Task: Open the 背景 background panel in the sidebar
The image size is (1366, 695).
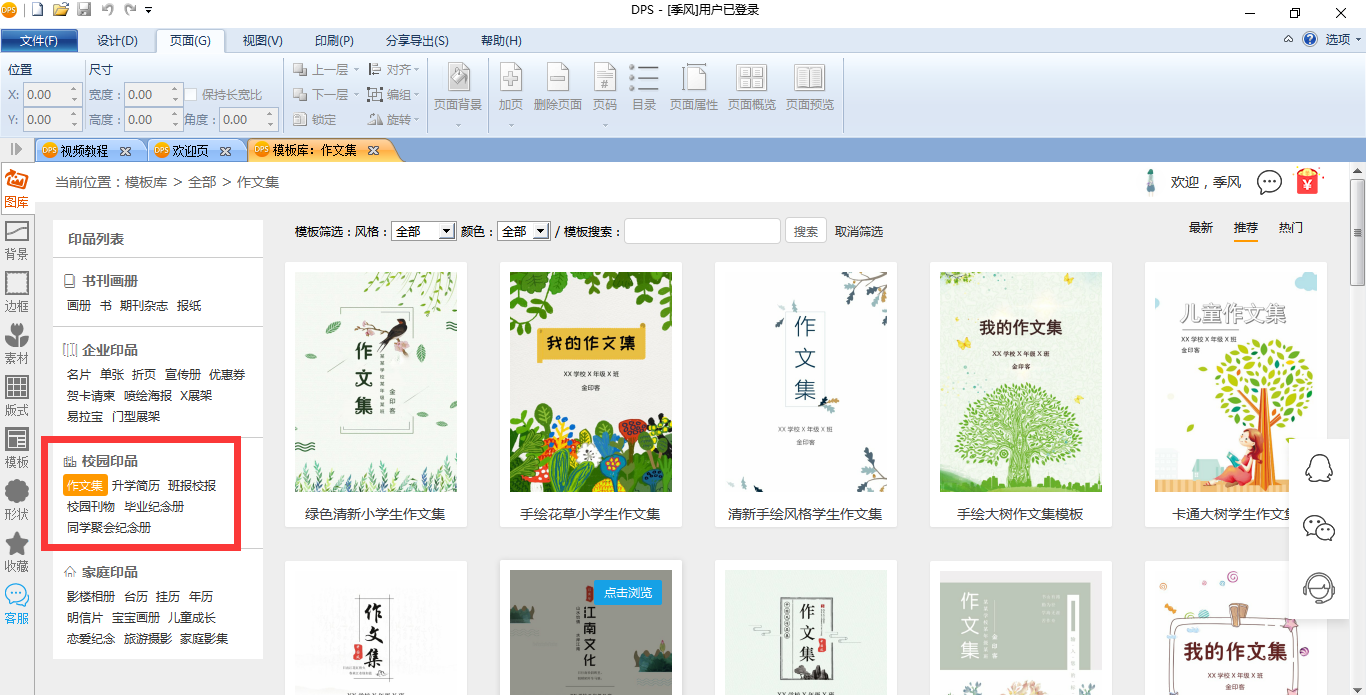Action: (x=17, y=240)
